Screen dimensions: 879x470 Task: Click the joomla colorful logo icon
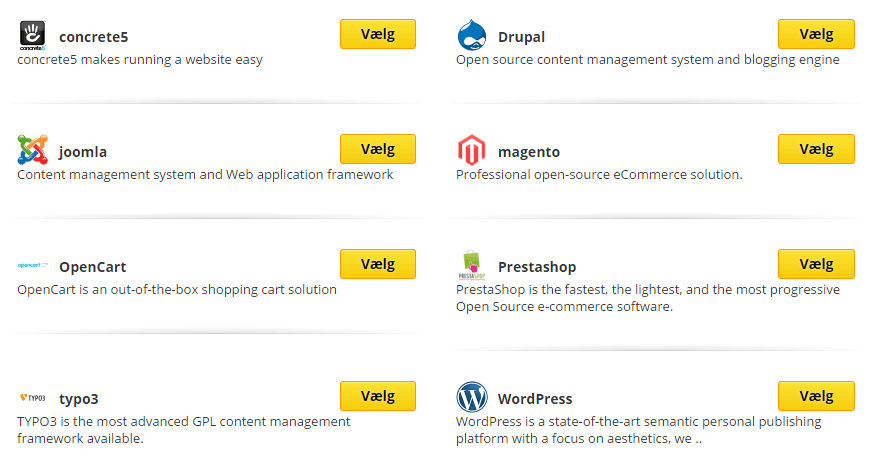point(33,150)
